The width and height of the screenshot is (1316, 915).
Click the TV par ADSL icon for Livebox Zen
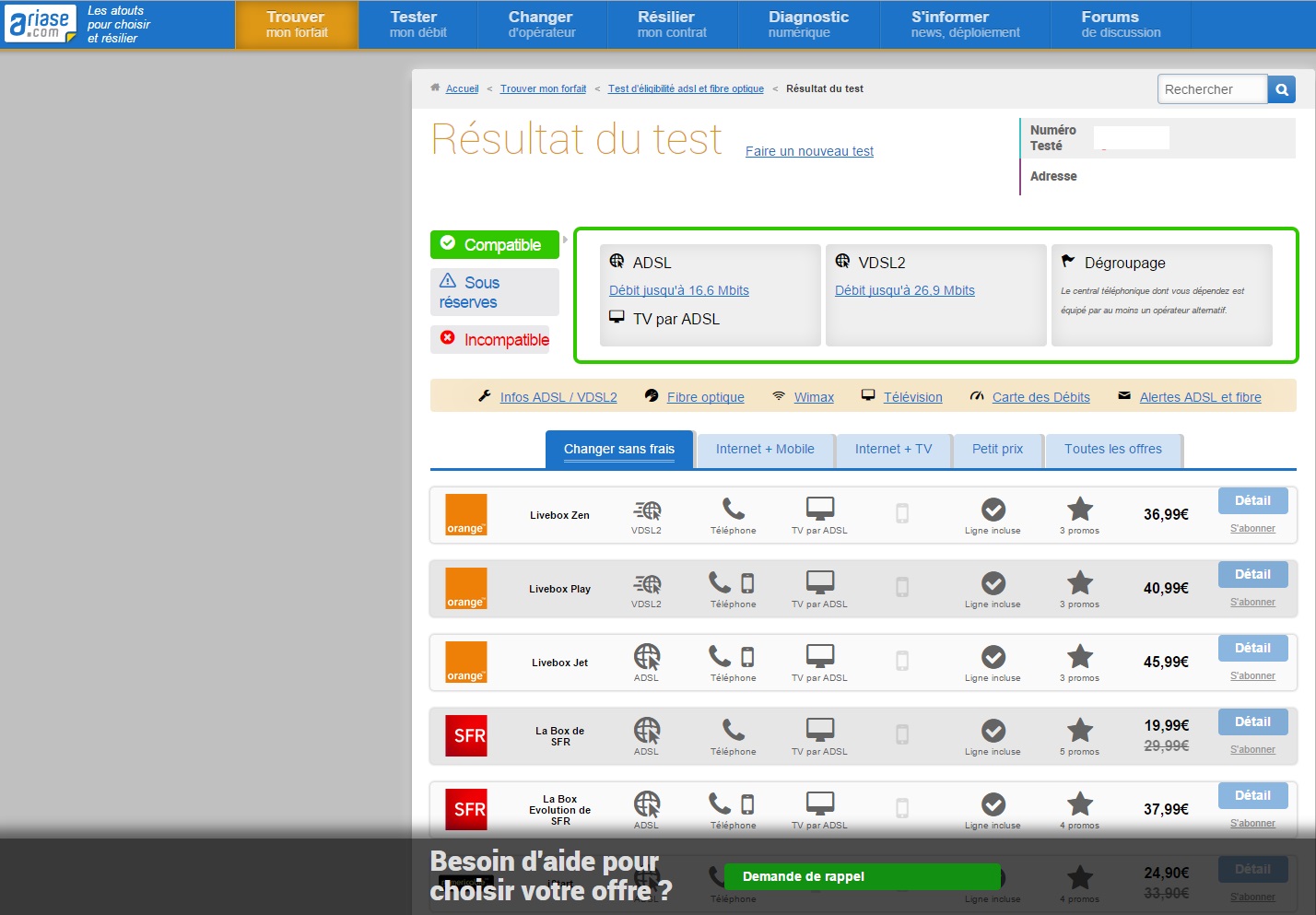(819, 509)
